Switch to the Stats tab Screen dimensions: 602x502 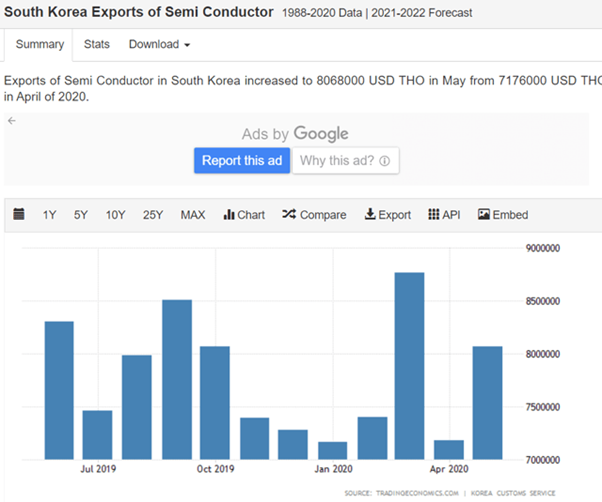tap(97, 45)
